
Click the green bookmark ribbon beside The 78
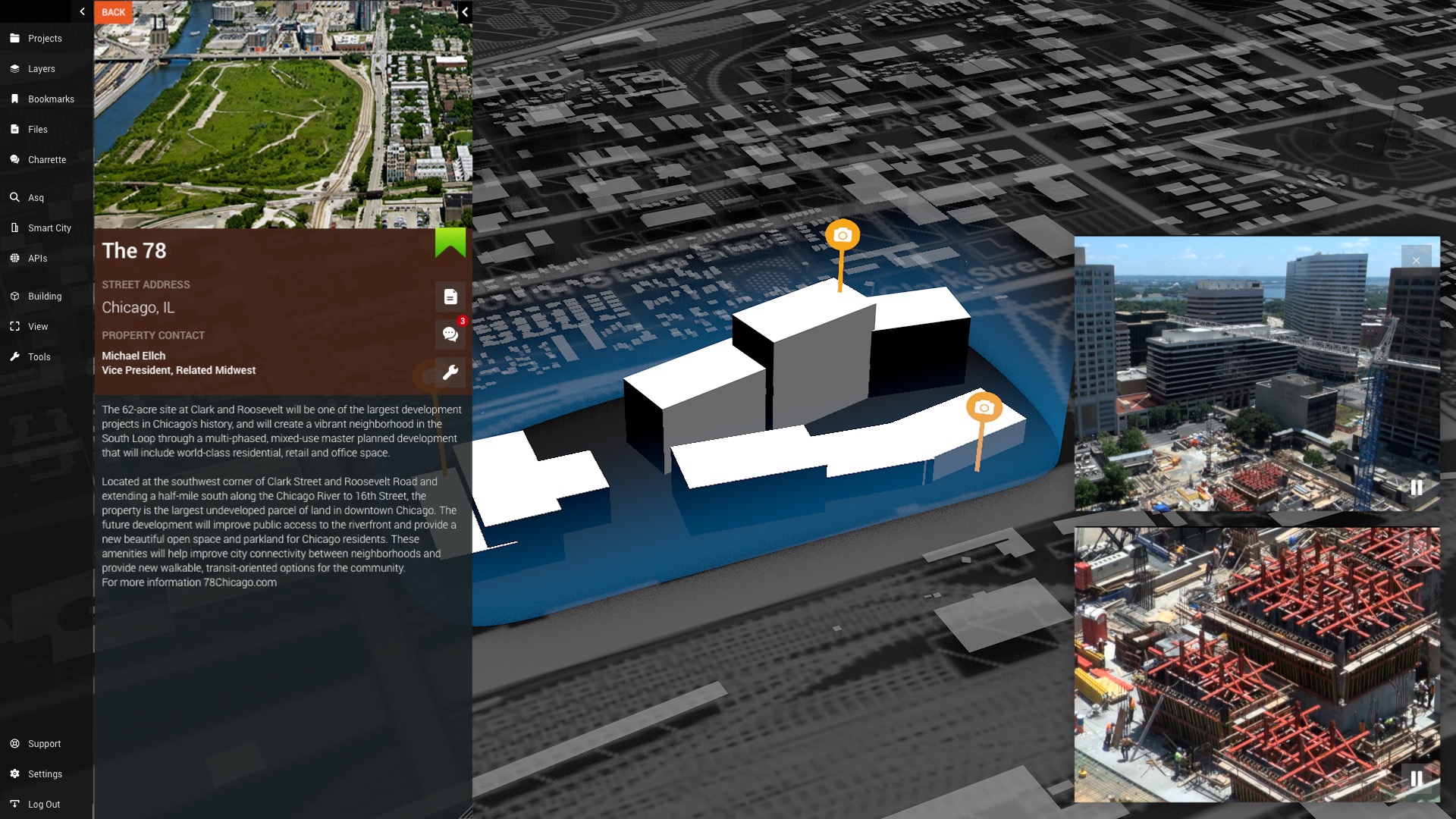point(450,243)
